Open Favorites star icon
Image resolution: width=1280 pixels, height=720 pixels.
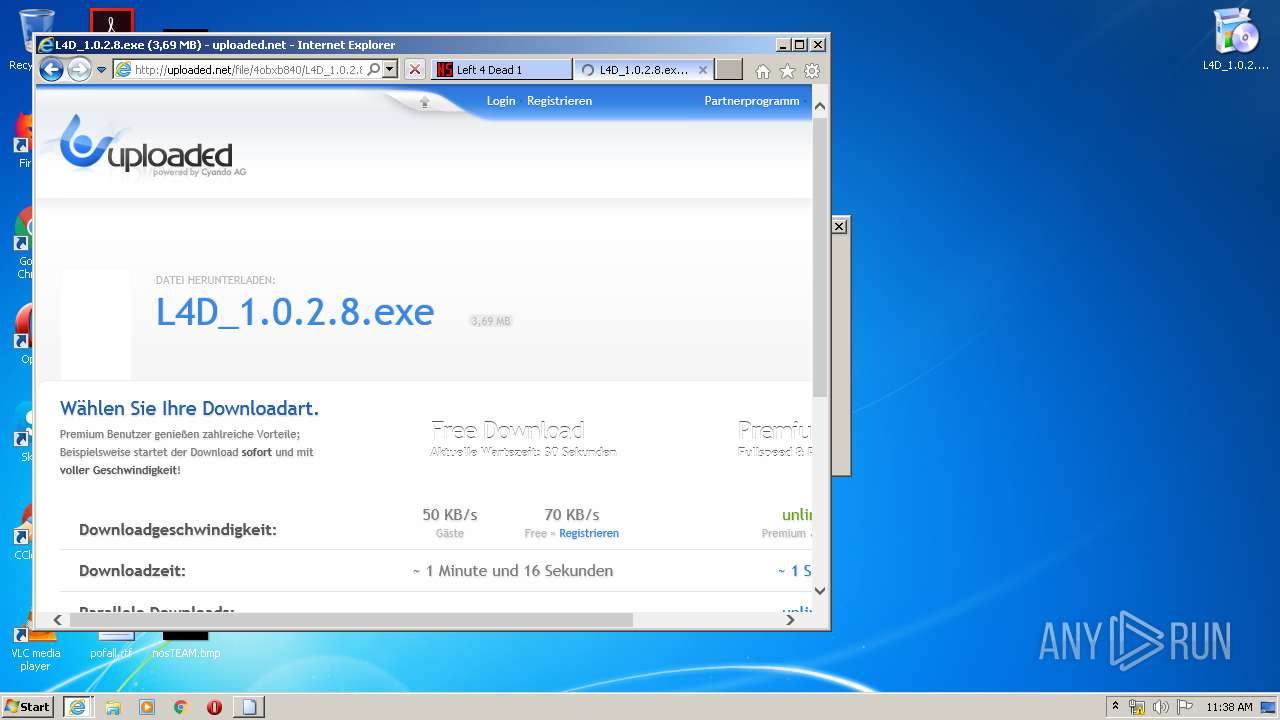[787, 71]
